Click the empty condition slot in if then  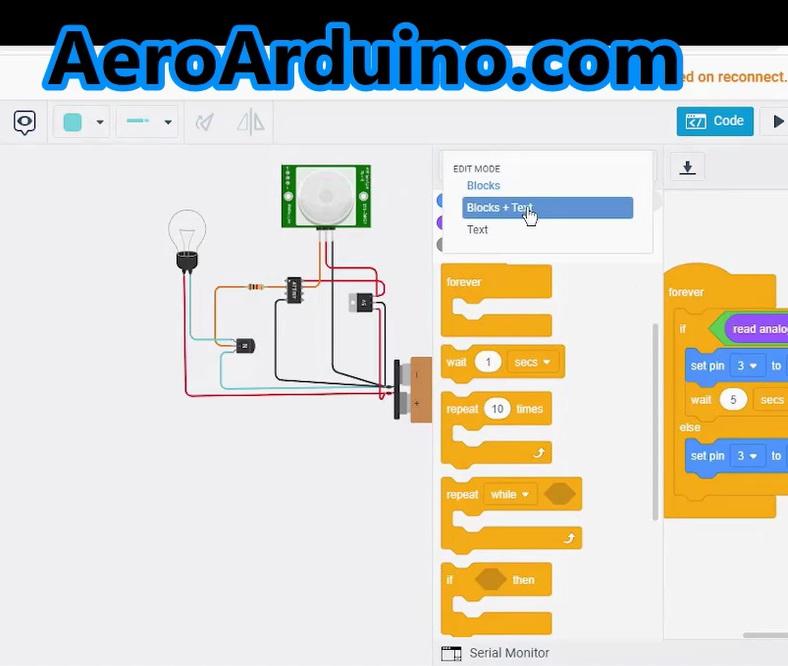click(x=490, y=580)
